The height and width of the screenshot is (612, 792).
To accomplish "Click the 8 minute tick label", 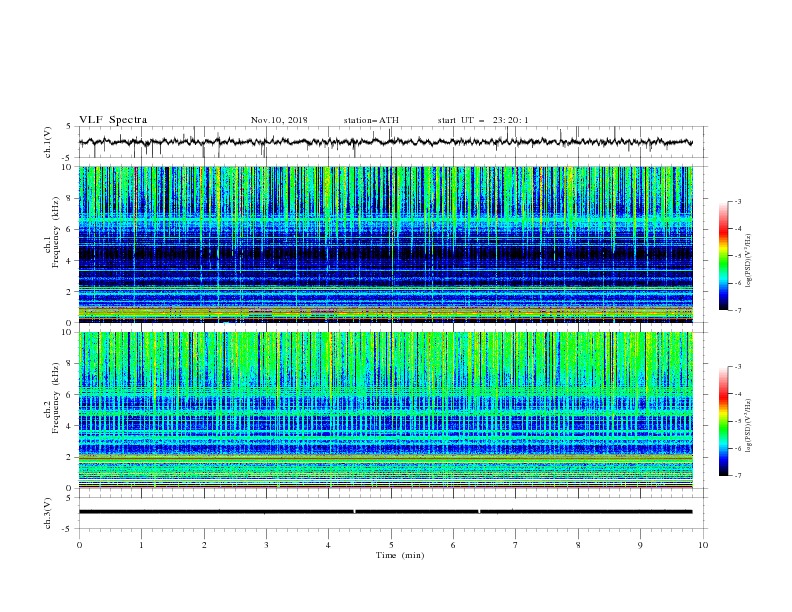I will pyautogui.click(x=578, y=545).
